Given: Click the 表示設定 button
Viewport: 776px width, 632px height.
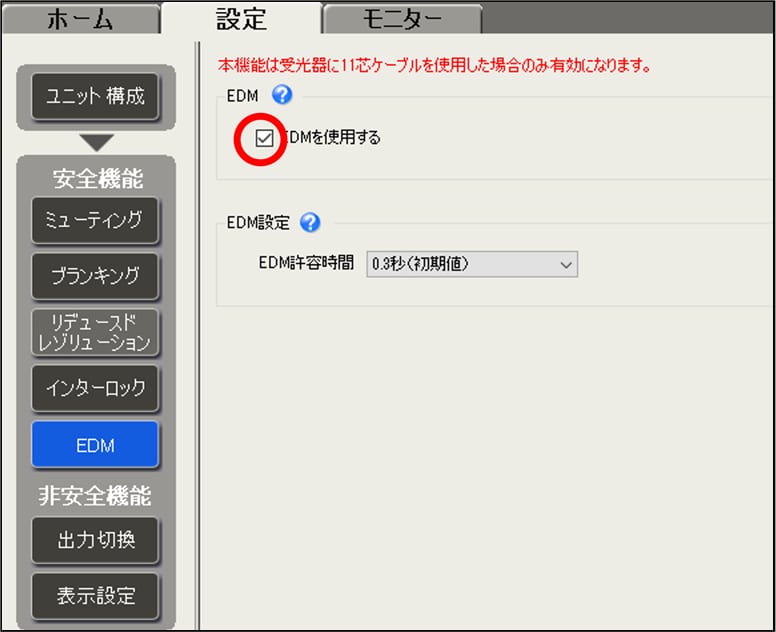Looking at the screenshot, I should (95, 597).
